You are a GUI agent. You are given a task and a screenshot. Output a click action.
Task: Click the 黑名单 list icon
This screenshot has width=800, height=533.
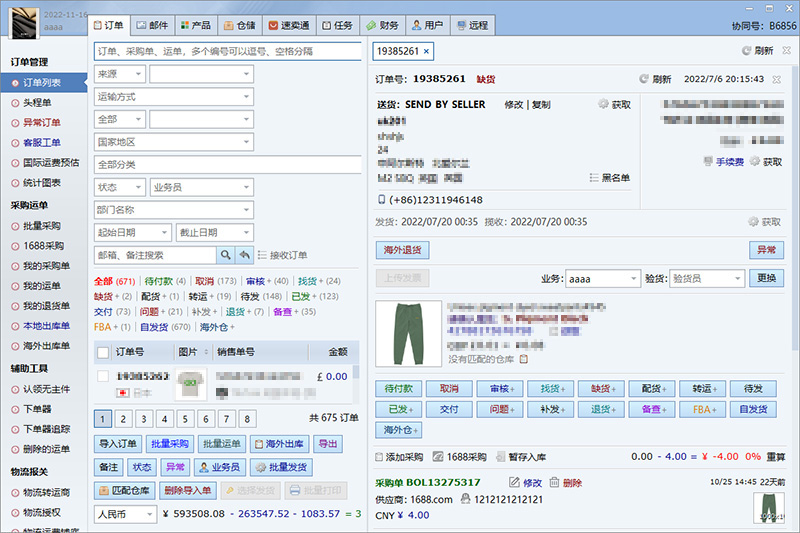click(x=594, y=177)
